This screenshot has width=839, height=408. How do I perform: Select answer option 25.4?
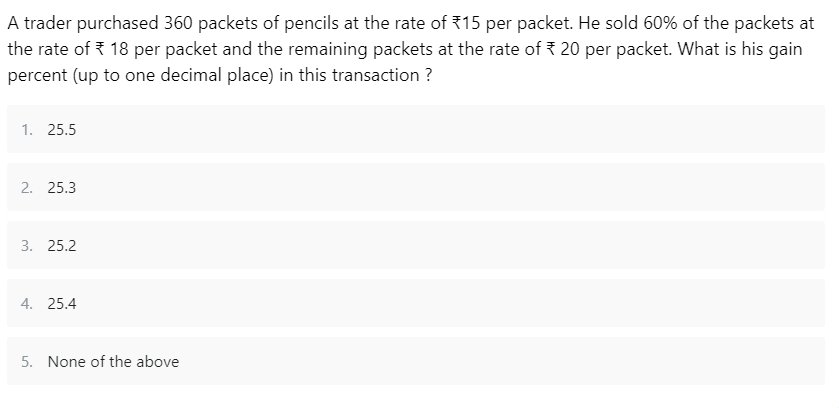(x=416, y=303)
